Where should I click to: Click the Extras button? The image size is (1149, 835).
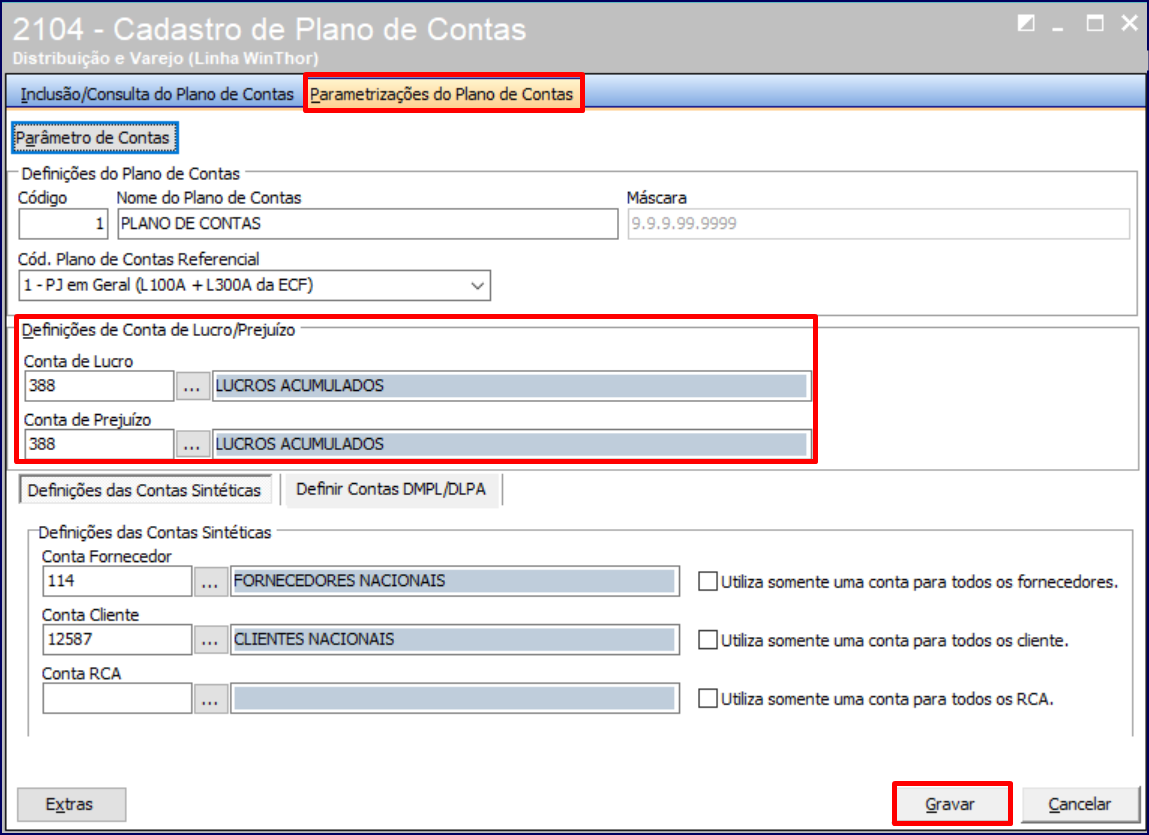tap(71, 804)
